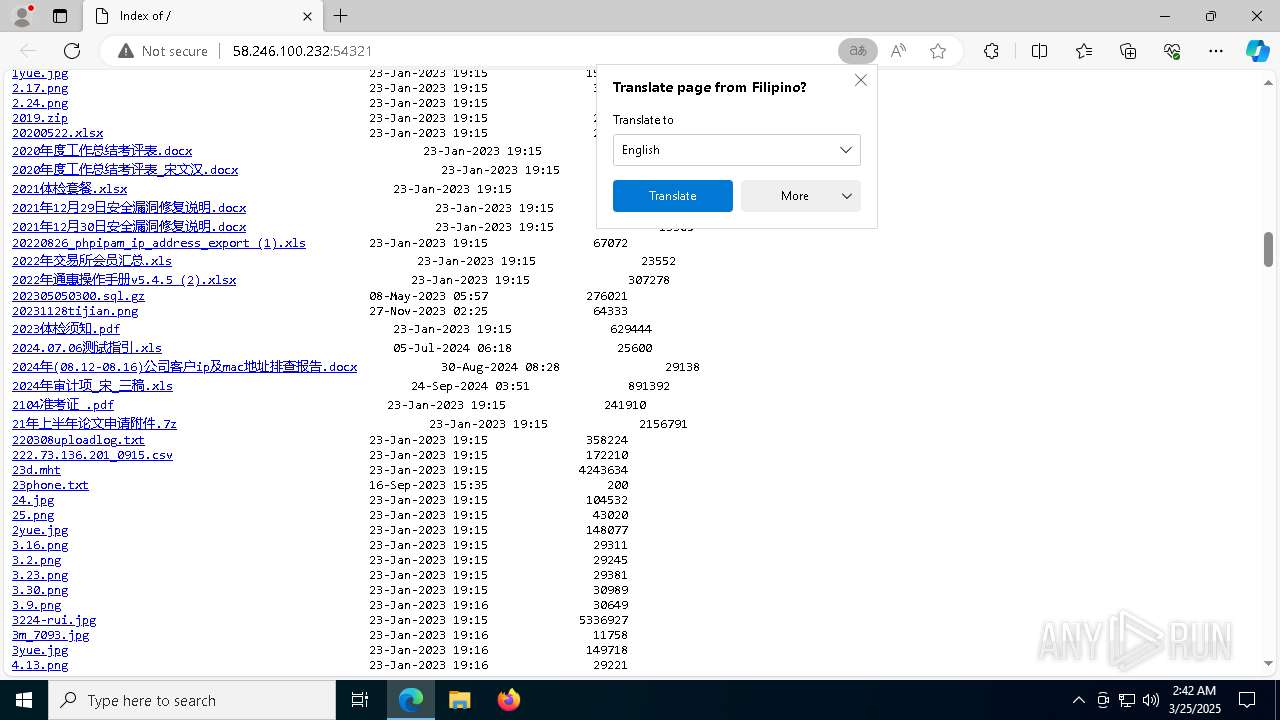Viewport: 1280px width, 720px height.
Task: Open the 3.23.png link
Action: click(40, 575)
